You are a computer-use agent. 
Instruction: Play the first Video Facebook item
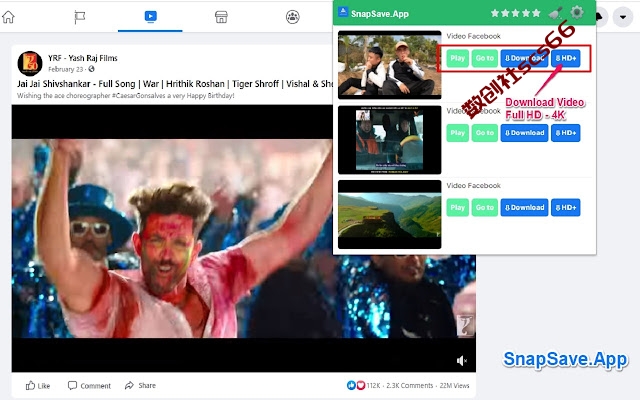(x=457, y=58)
